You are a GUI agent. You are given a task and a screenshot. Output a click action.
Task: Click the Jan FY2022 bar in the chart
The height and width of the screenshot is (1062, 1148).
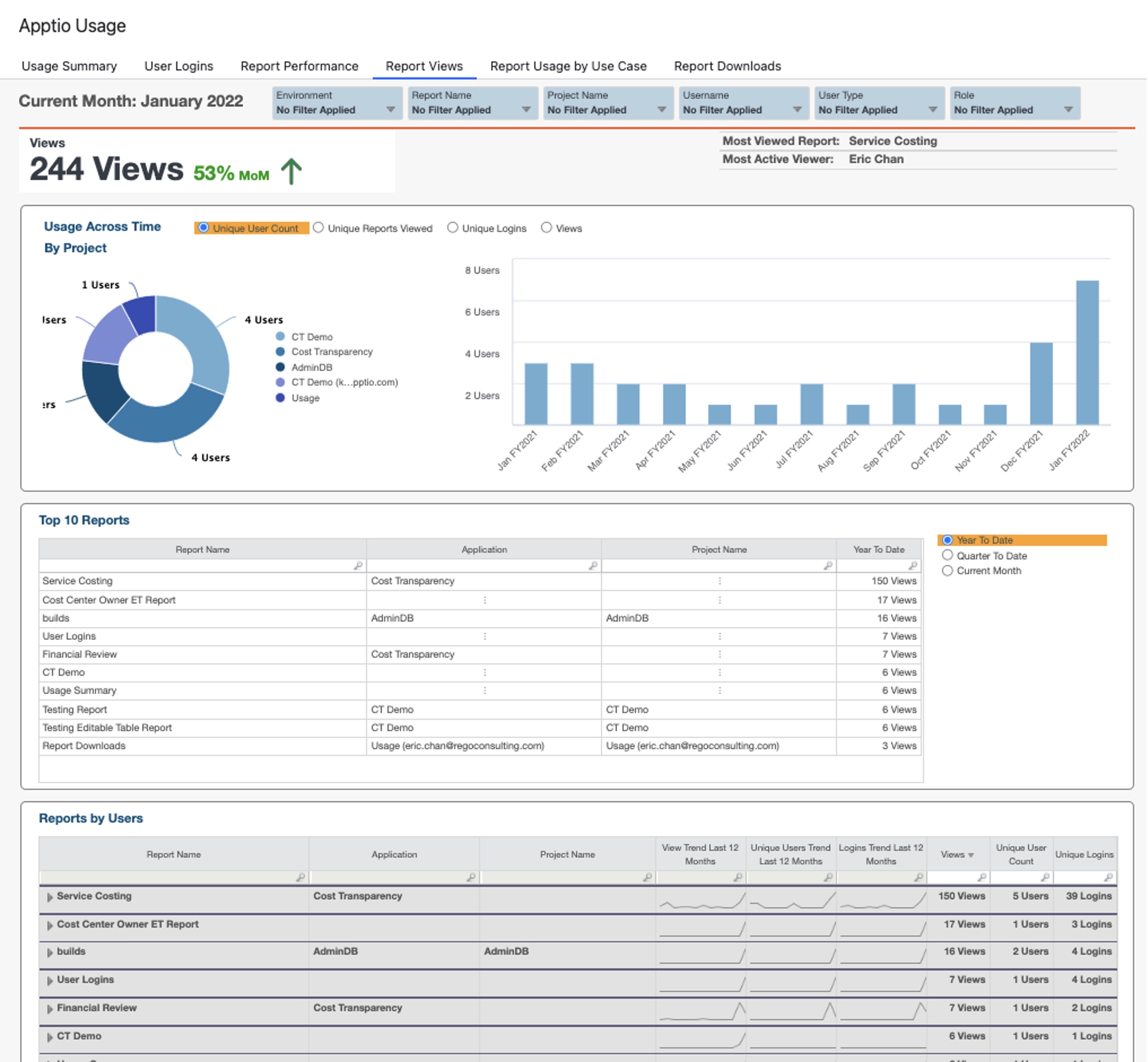pyautogui.click(x=1088, y=352)
